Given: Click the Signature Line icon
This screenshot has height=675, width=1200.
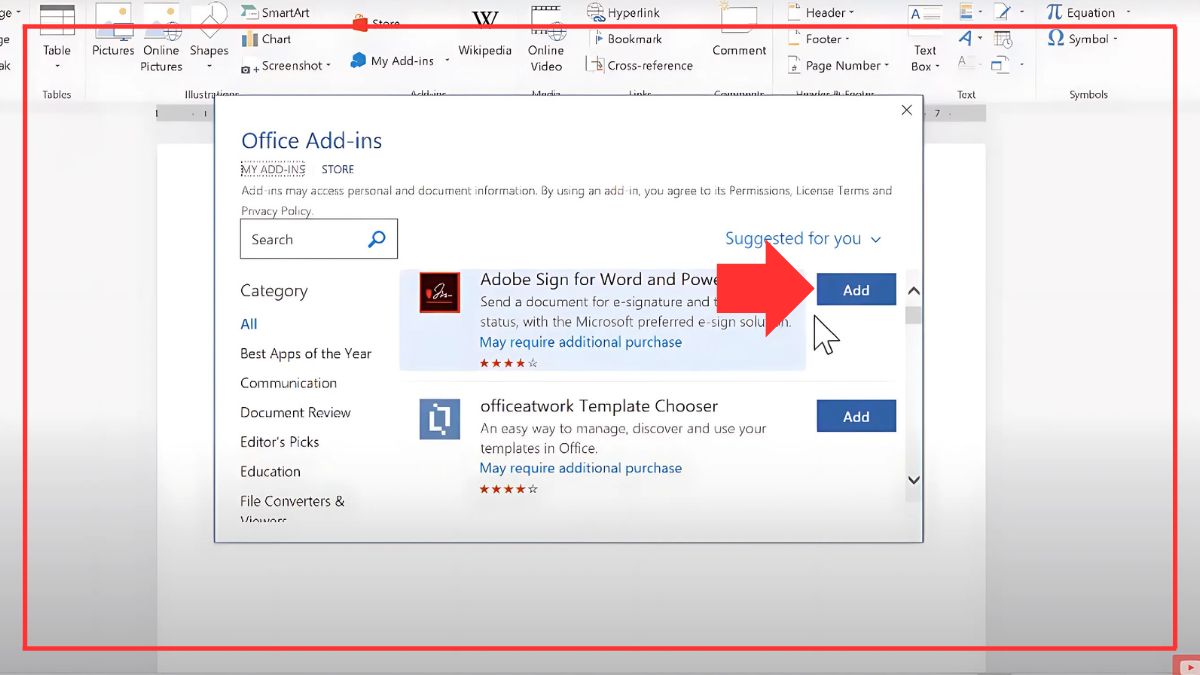Looking at the screenshot, I should [x=1003, y=12].
